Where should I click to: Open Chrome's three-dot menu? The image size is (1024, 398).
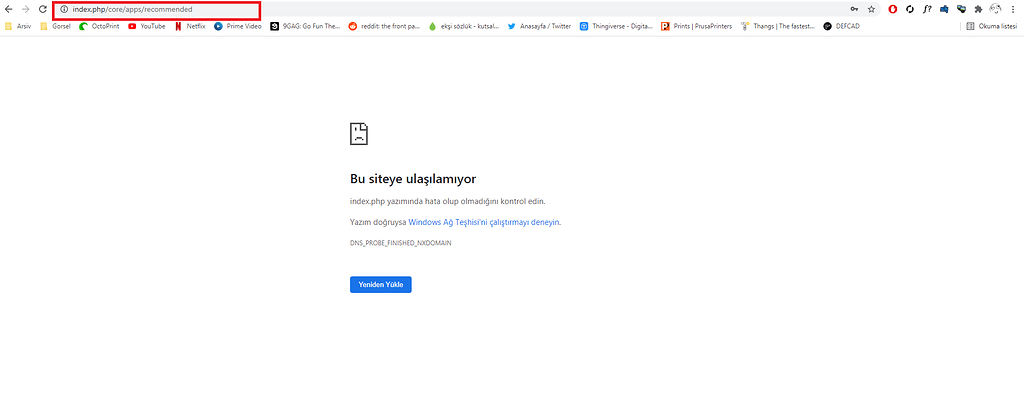tap(1012, 9)
